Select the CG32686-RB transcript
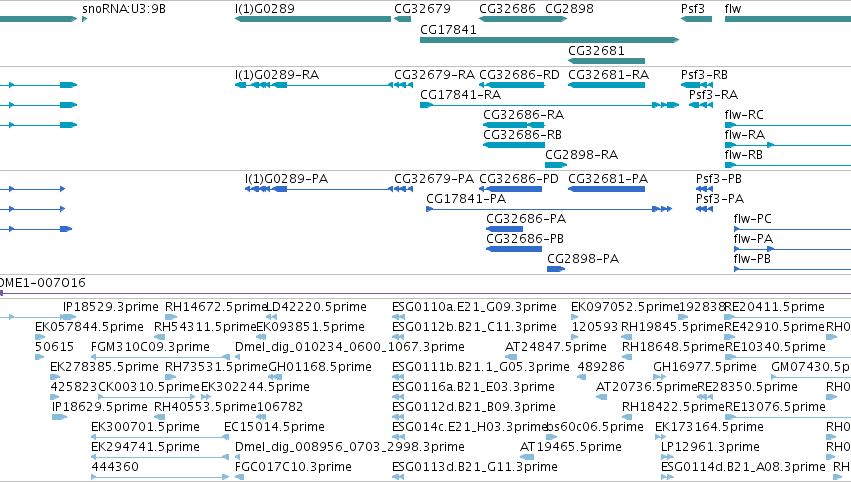851x482 pixels. click(513, 145)
